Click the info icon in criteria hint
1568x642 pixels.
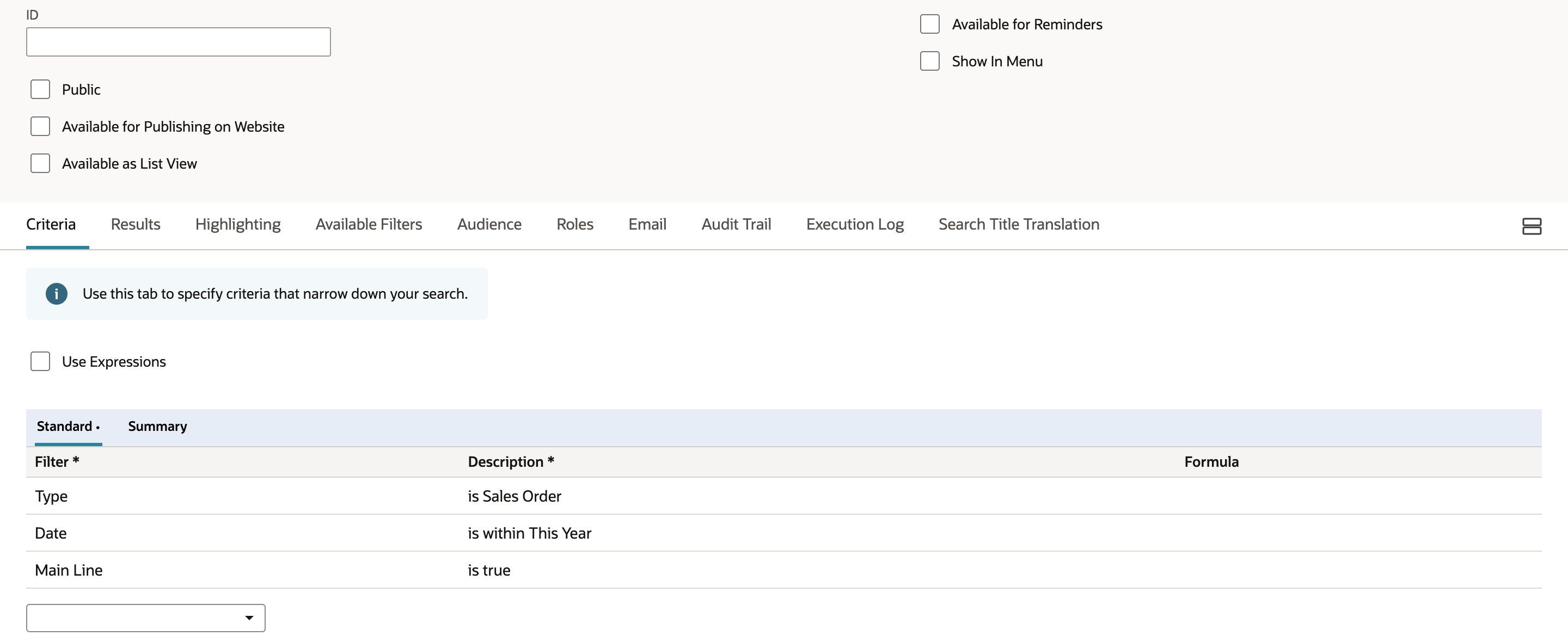pyautogui.click(x=56, y=294)
